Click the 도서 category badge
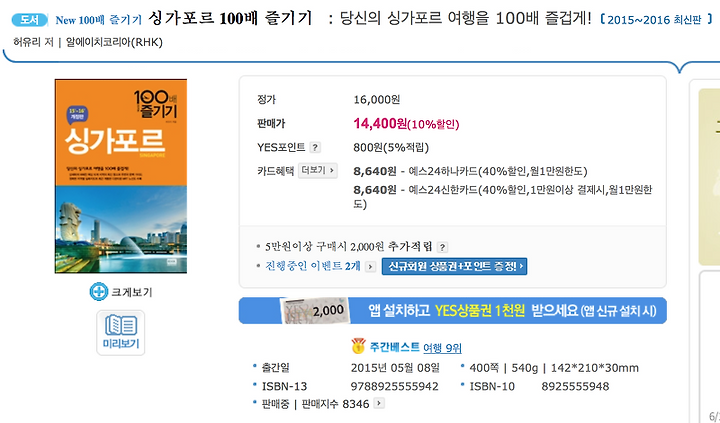The image size is (720, 423). (x=29, y=20)
